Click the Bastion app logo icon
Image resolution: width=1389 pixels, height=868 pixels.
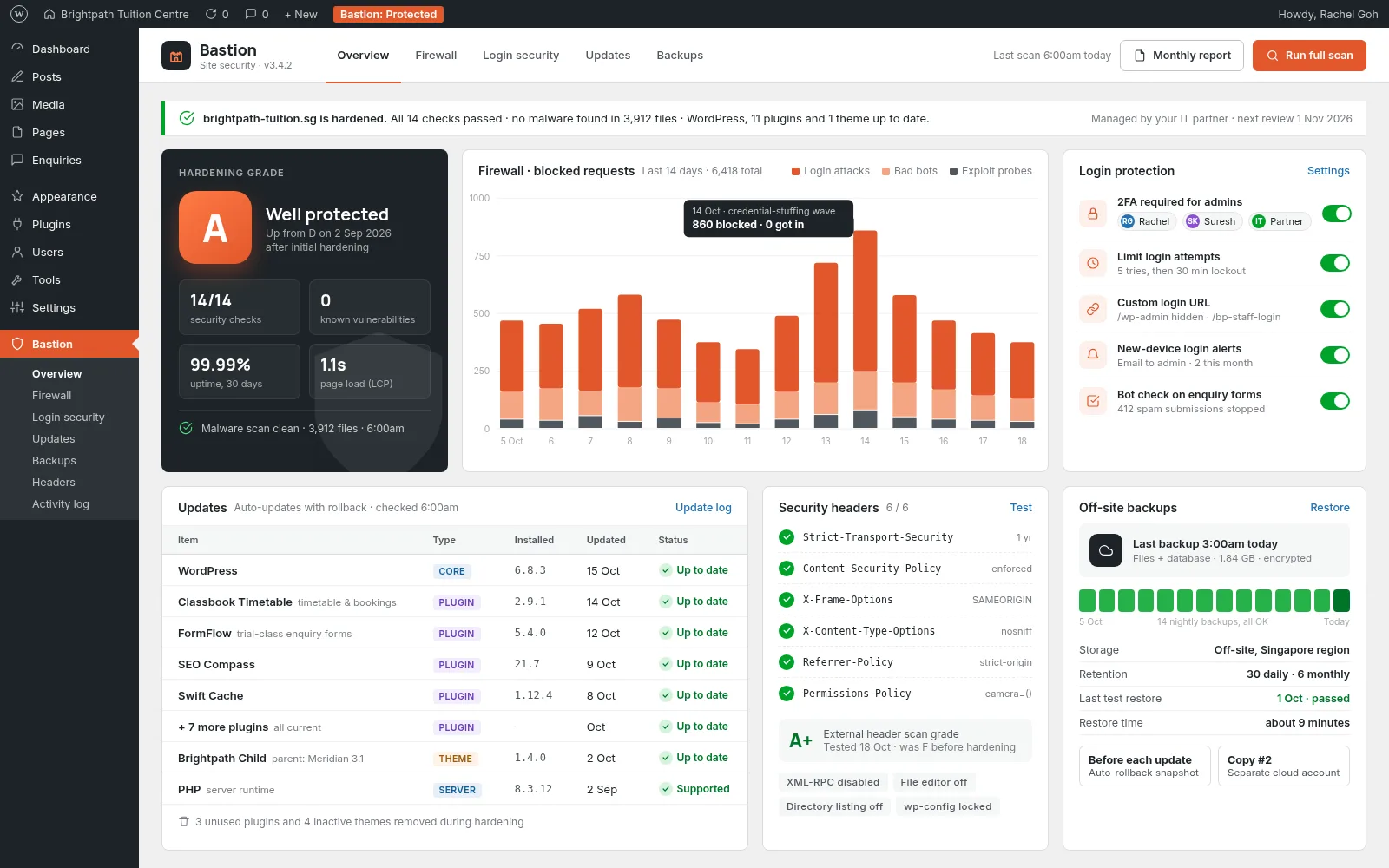pos(176,56)
